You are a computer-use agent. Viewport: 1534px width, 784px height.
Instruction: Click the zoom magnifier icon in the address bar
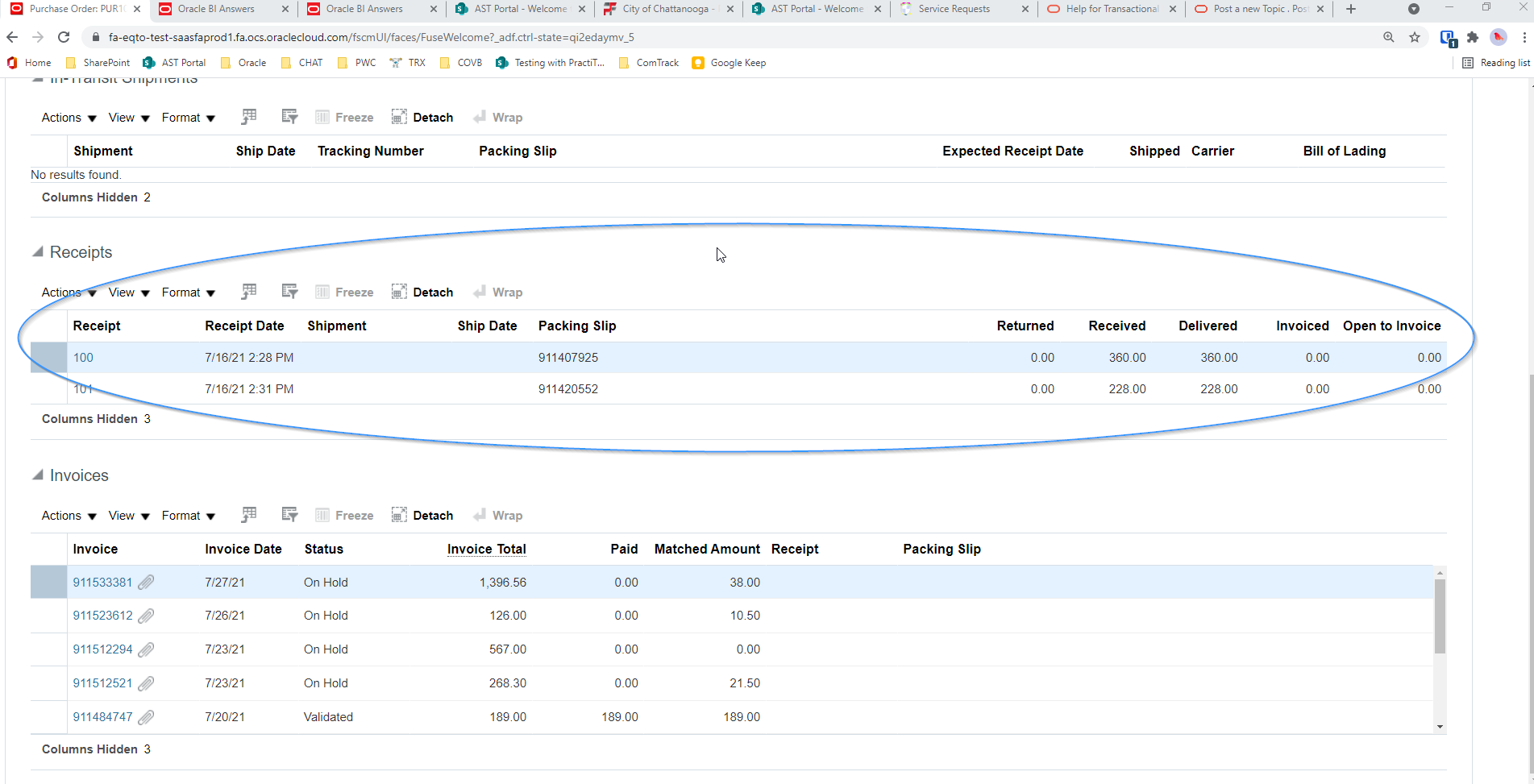pos(1389,37)
